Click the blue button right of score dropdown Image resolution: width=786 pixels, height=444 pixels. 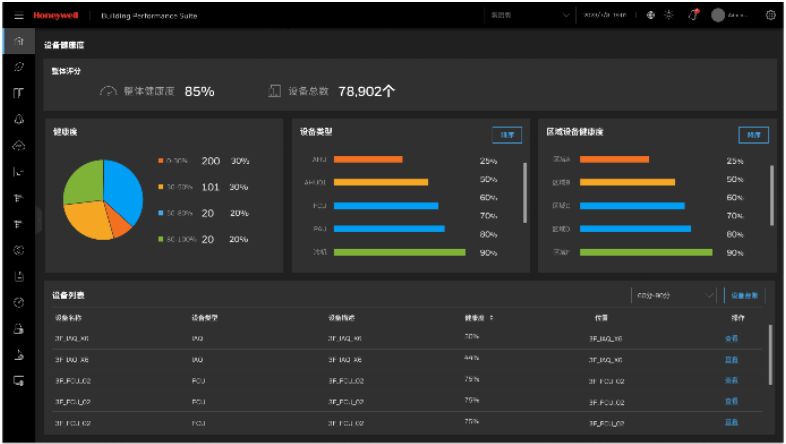click(x=743, y=295)
